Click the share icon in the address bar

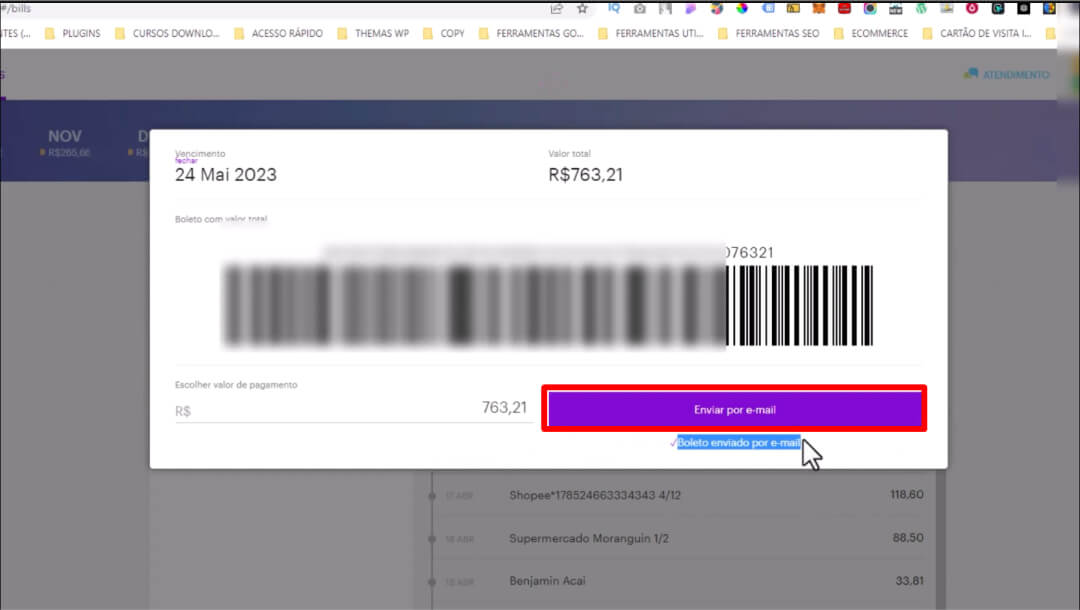pos(557,7)
